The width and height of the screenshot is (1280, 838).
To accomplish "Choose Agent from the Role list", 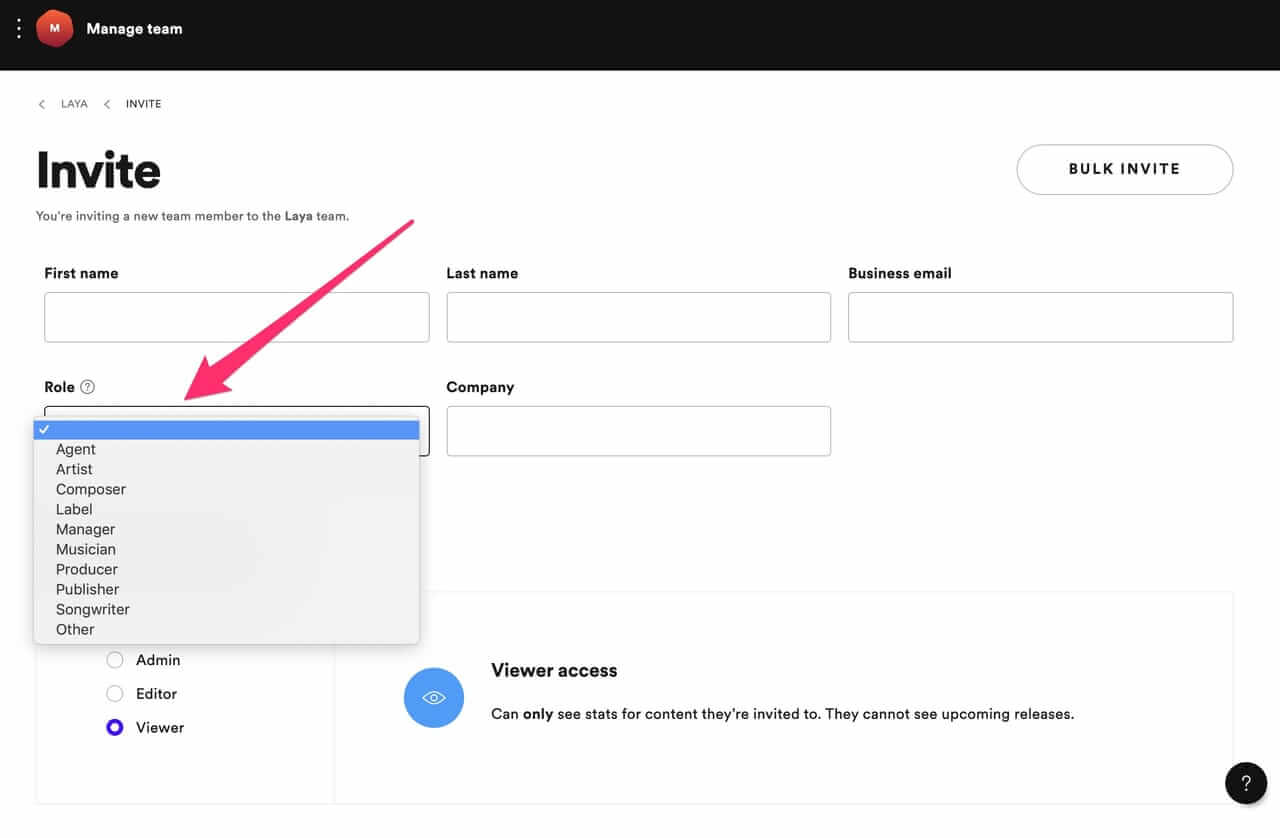I will (226, 450).
